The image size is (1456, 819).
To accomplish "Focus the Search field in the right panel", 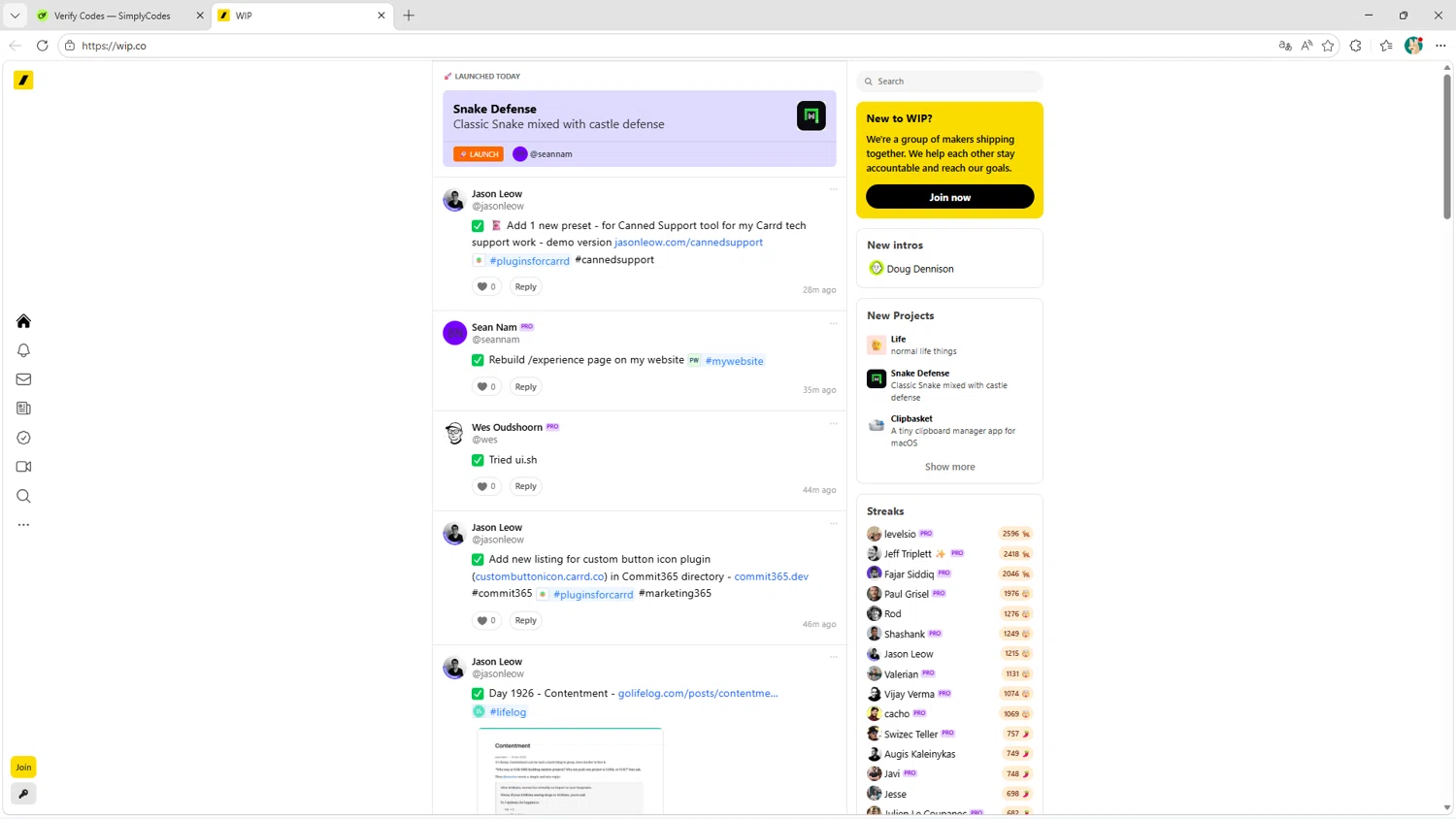I will pos(949,82).
